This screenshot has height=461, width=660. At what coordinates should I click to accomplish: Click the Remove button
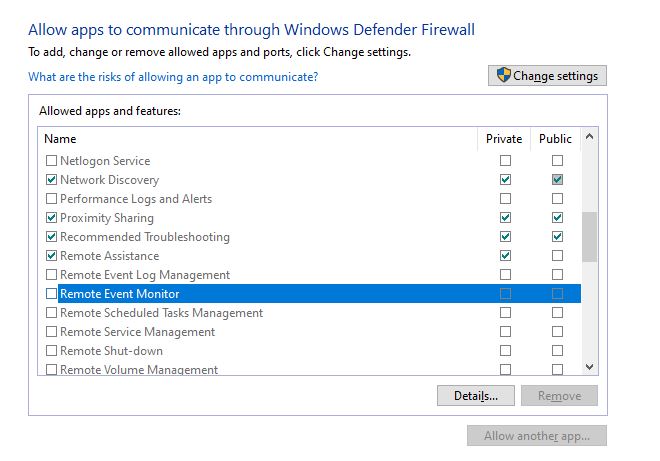pos(559,396)
